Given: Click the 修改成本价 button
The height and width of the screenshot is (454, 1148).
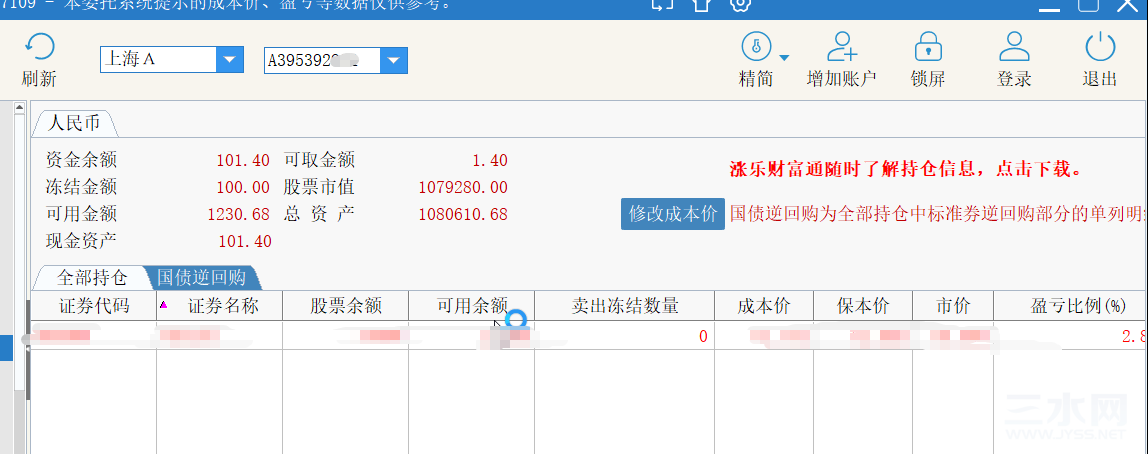Looking at the screenshot, I should coord(673,214).
